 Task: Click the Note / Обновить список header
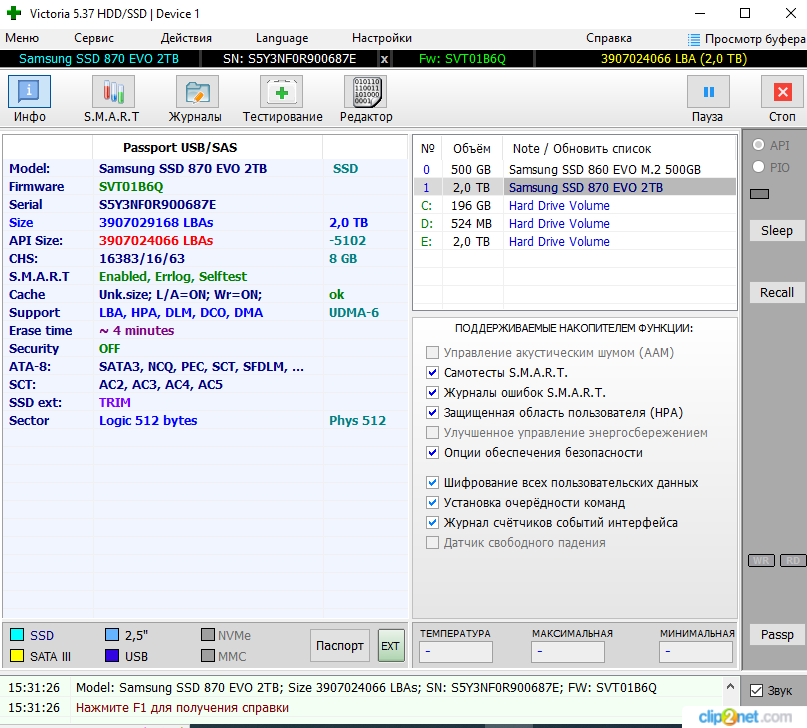pyautogui.click(x=582, y=149)
